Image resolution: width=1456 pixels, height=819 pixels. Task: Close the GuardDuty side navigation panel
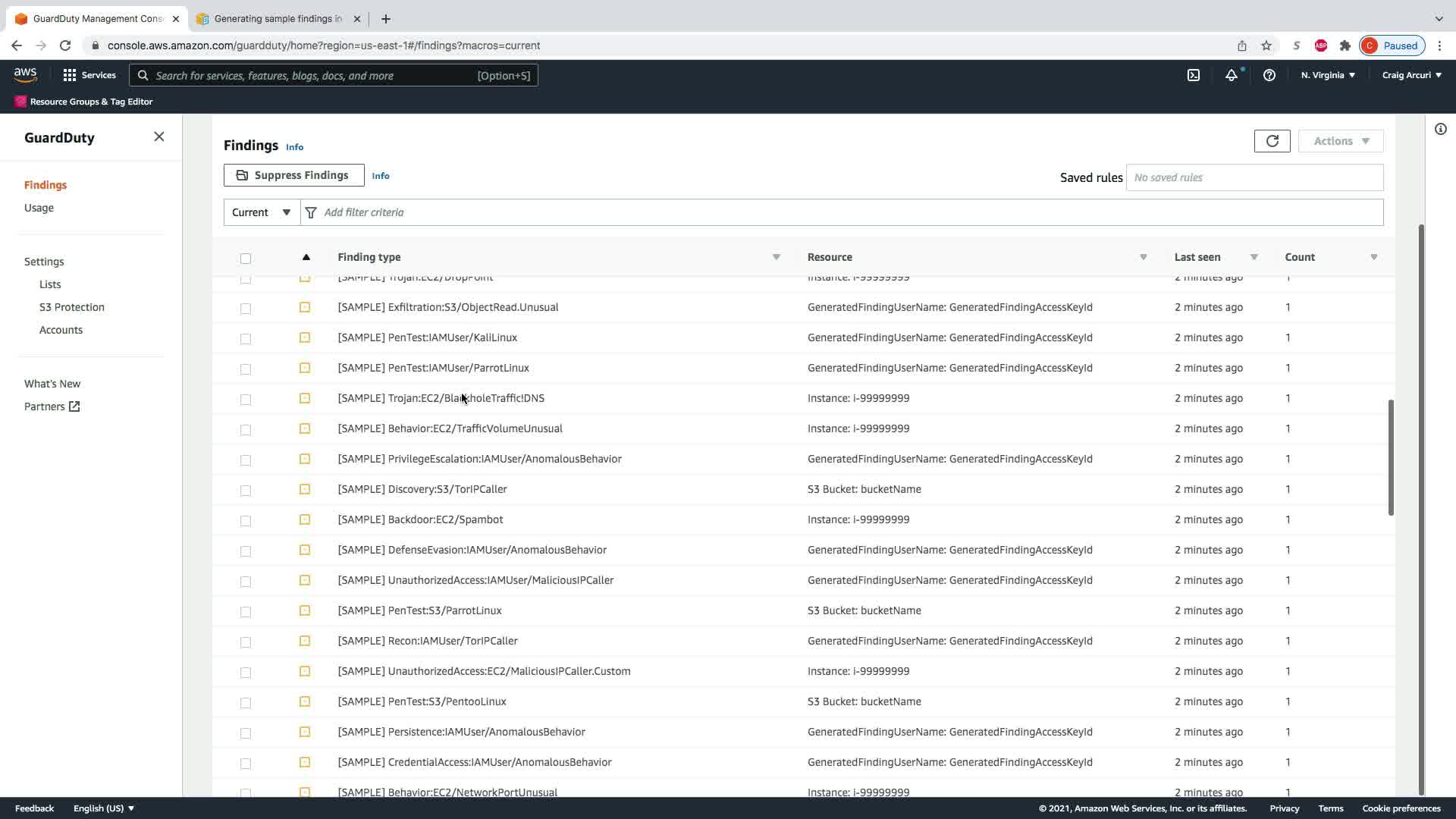[158, 136]
